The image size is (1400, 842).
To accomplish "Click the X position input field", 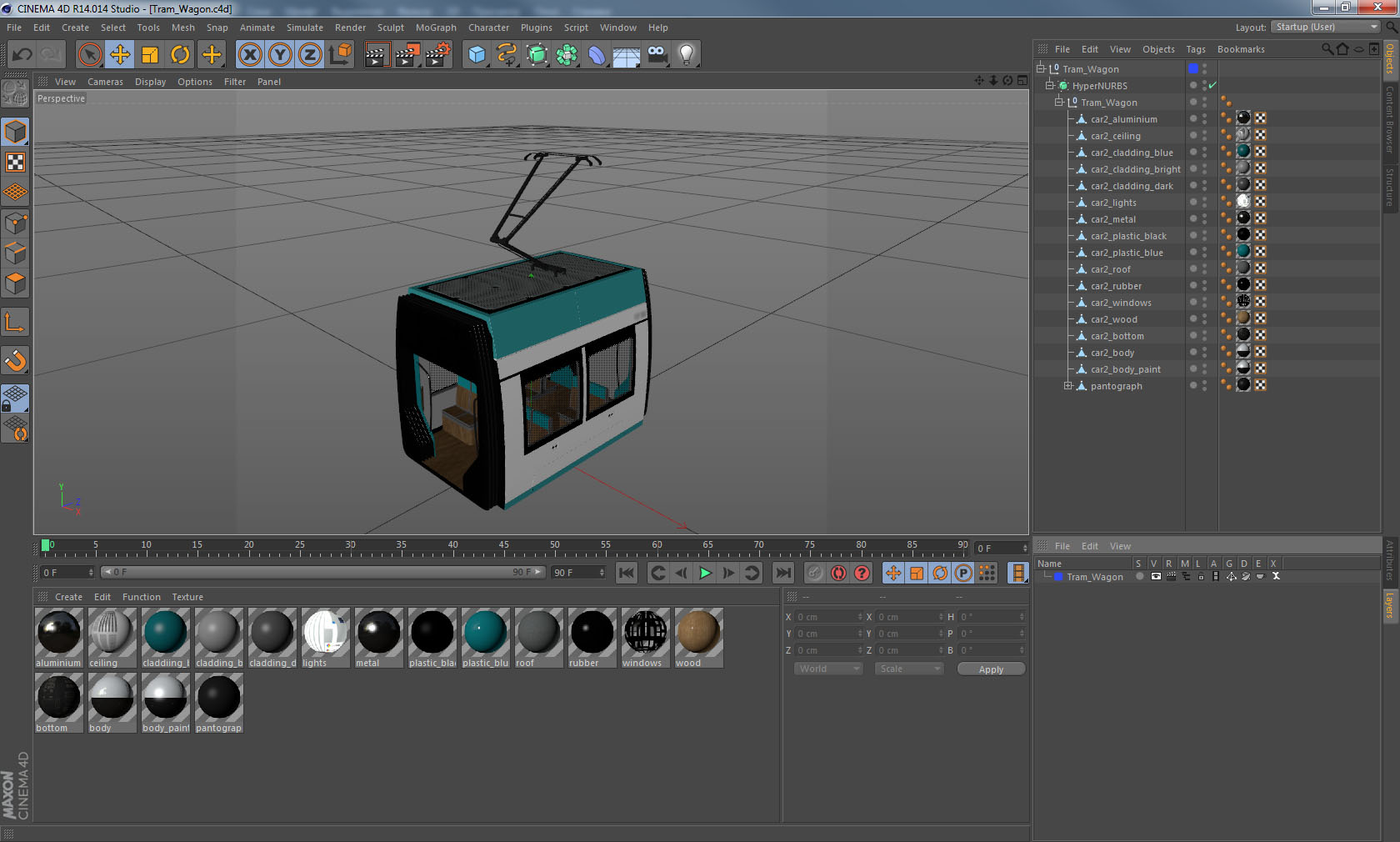I will pyautogui.click(x=828, y=617).
